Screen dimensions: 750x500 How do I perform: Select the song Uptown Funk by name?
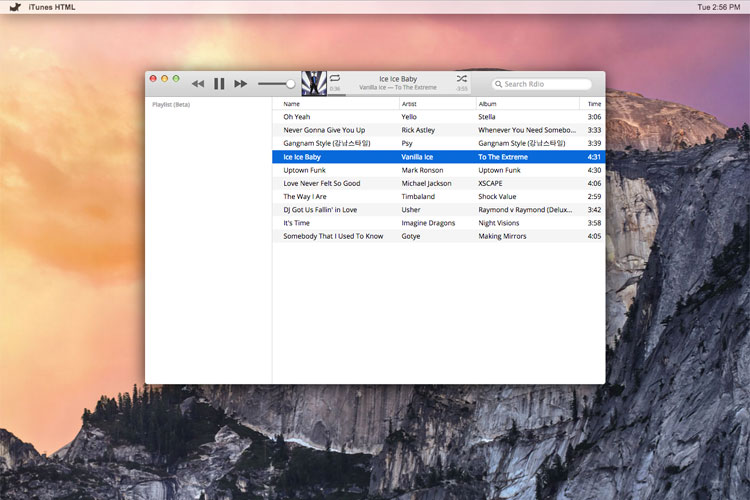coord(304,170)
